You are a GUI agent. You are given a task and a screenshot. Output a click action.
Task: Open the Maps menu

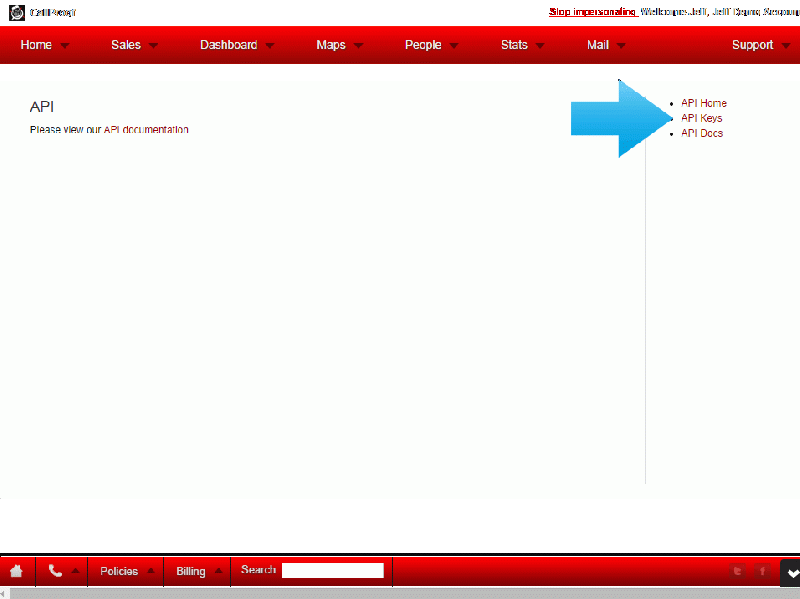[338, 45]
